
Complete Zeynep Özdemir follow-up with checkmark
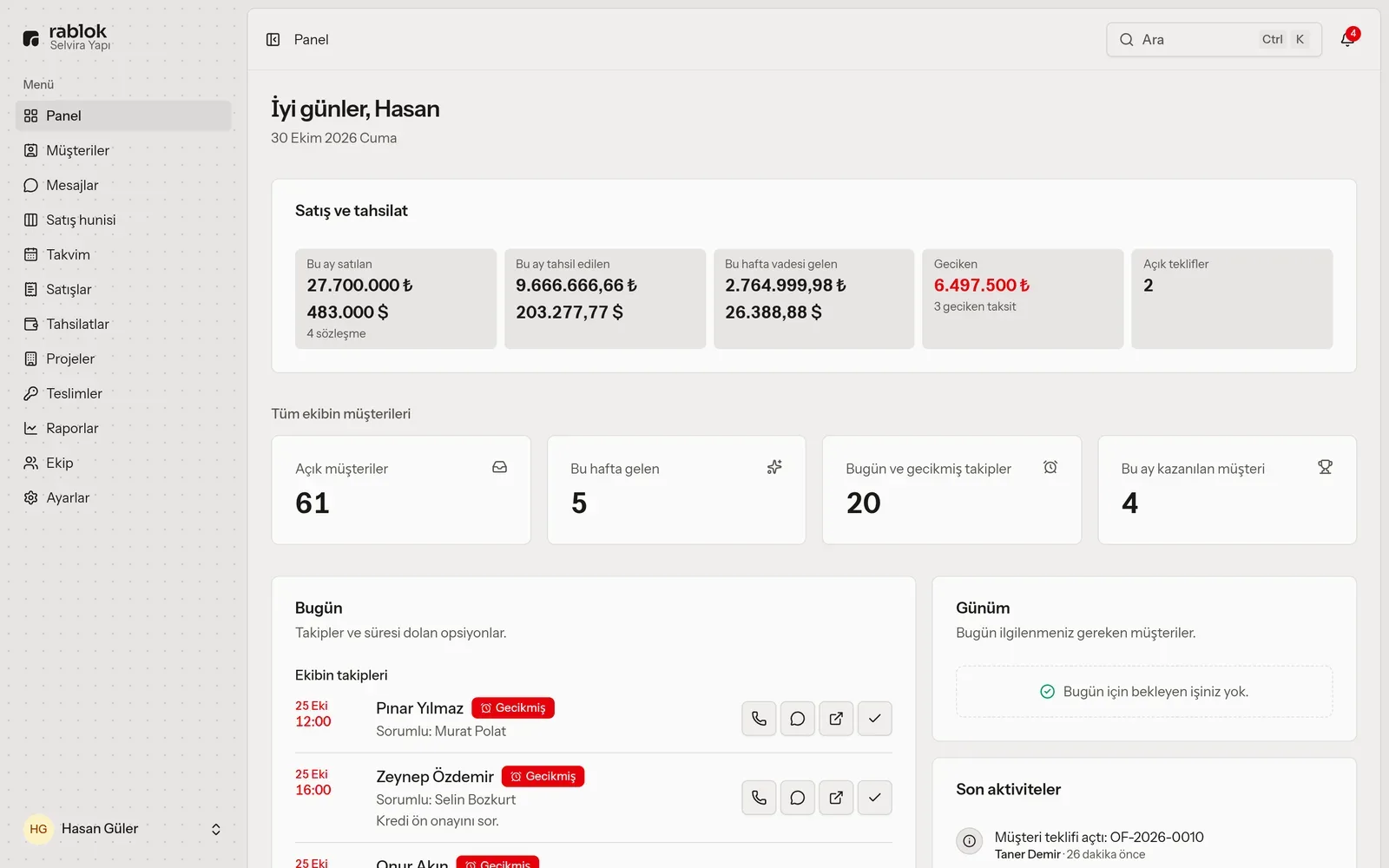pyautogui.click(x=874, y=798)
